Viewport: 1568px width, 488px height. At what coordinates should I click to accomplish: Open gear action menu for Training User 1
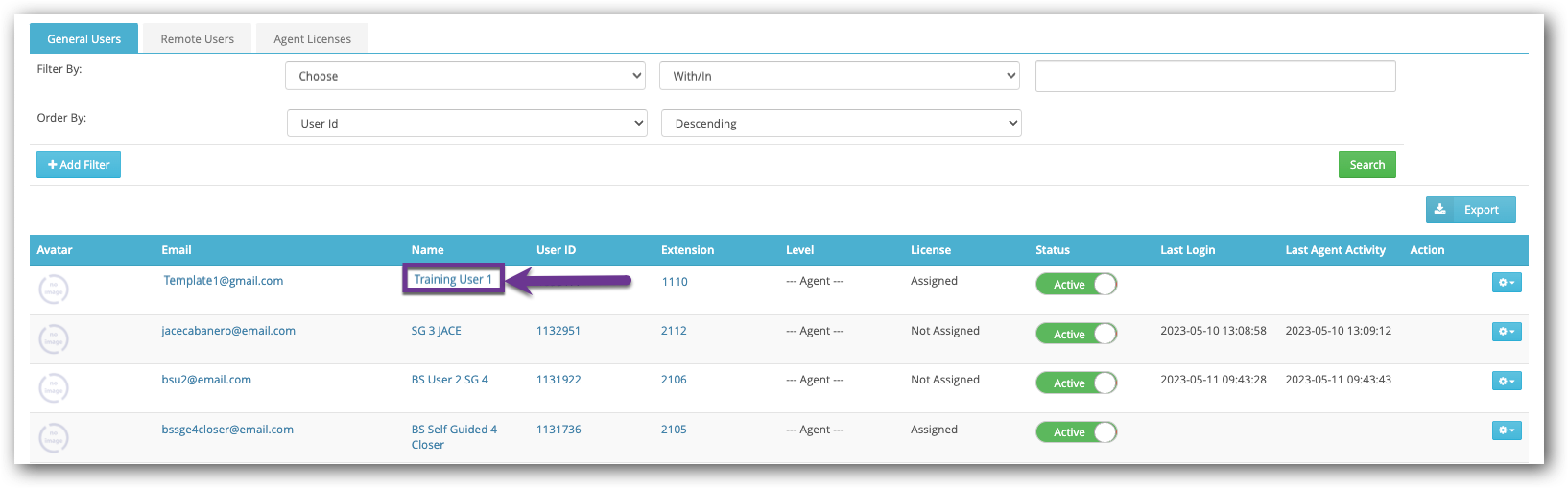click(x=1507, y=283)
